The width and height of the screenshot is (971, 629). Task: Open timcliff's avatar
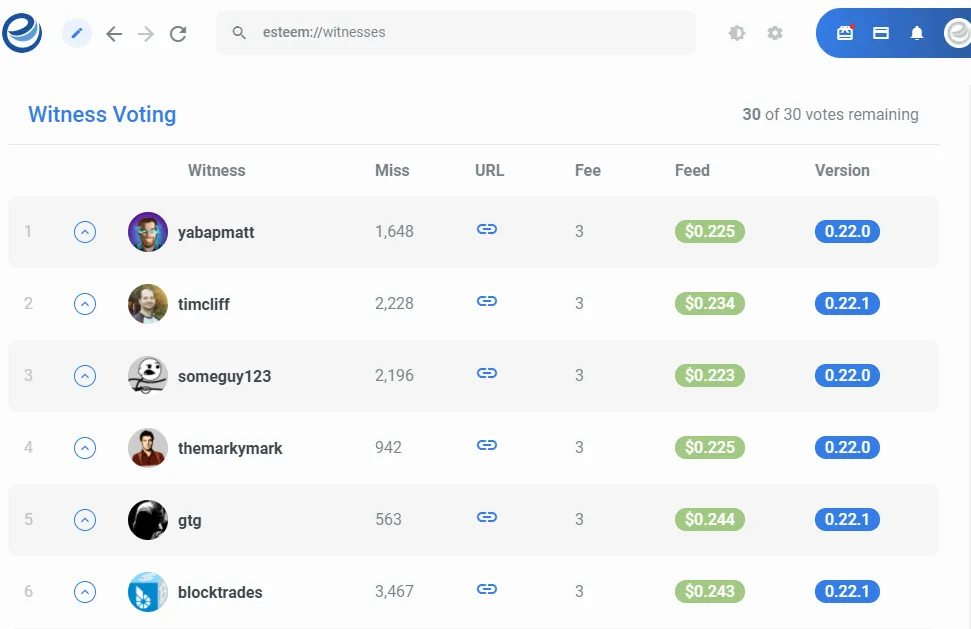[x=148, y=303]
